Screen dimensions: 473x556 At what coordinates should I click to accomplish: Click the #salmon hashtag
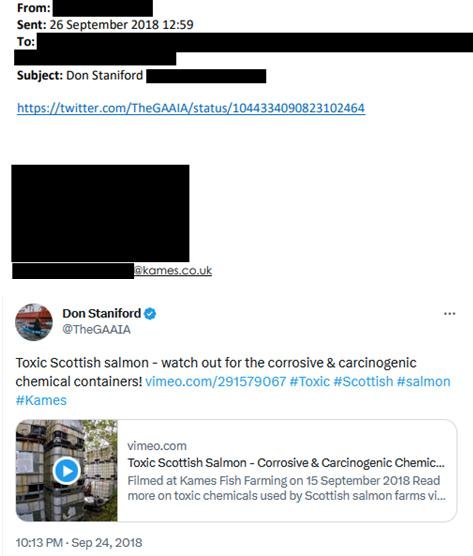click(424, 382)
